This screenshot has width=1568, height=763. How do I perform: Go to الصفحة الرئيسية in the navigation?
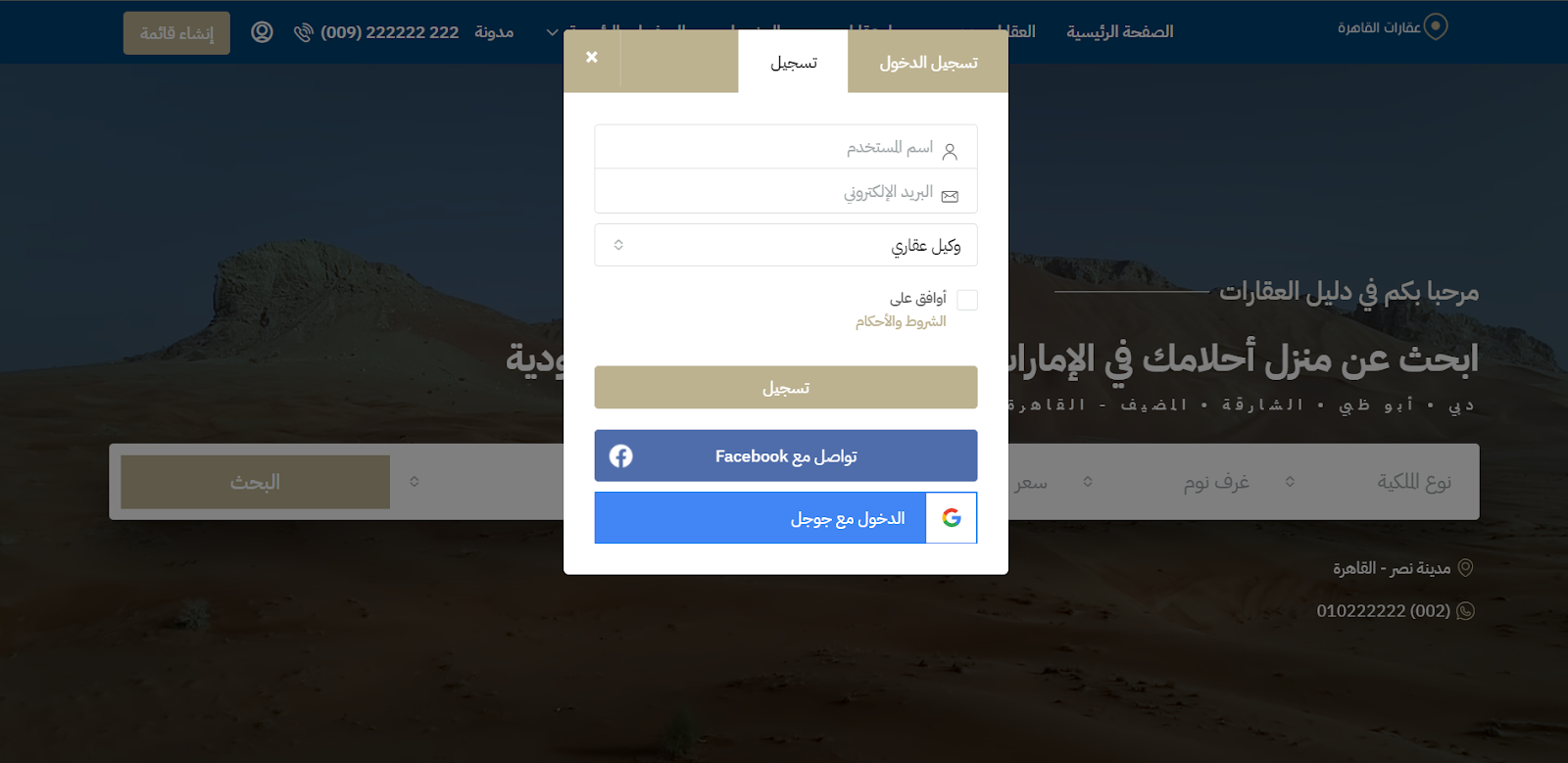tap(1120, 32)
